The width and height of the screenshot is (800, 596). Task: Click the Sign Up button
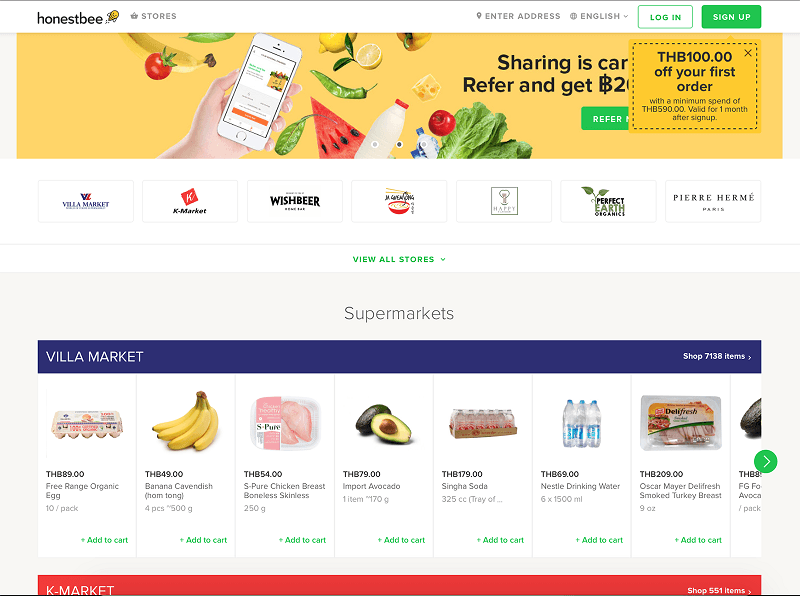point(731,17)
